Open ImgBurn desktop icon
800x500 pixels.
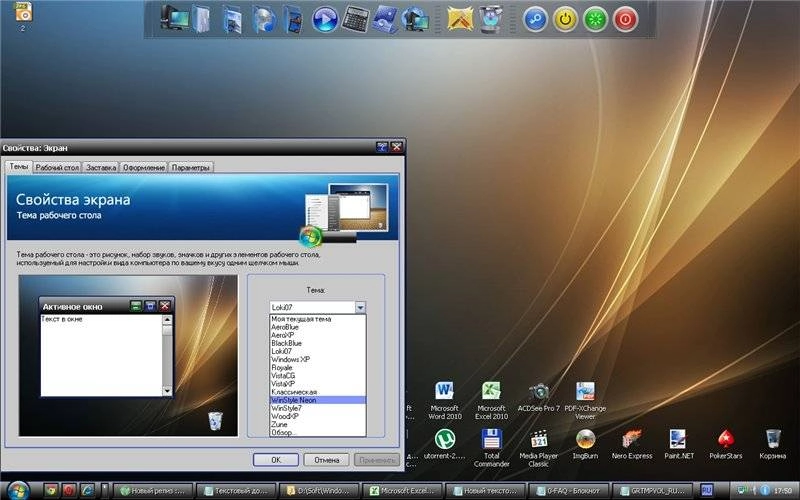585,444
